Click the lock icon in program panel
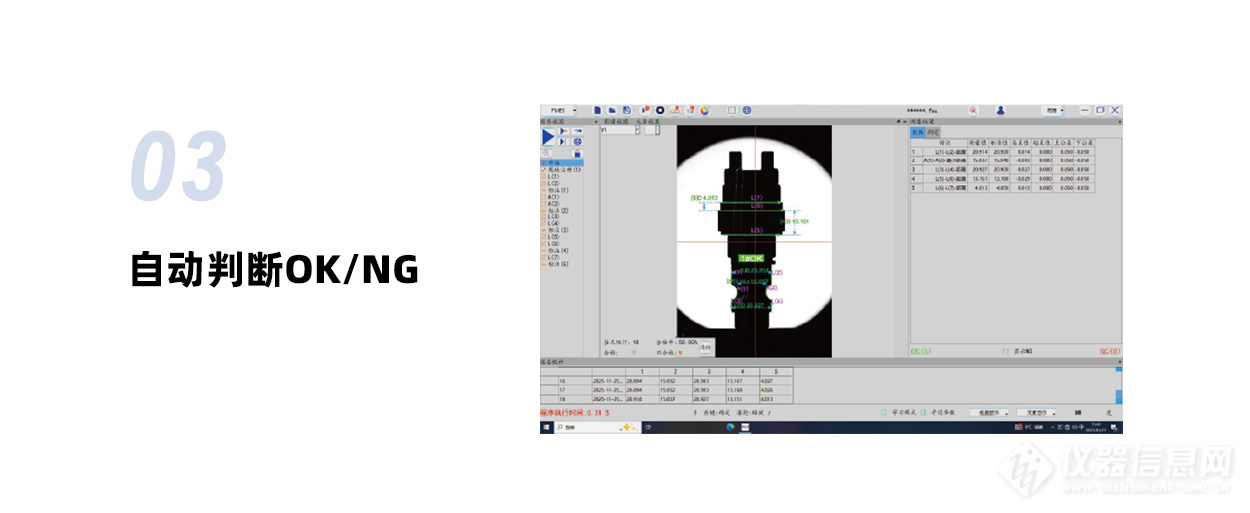This screenshot has width=1250, height=513. coord(577,153)
